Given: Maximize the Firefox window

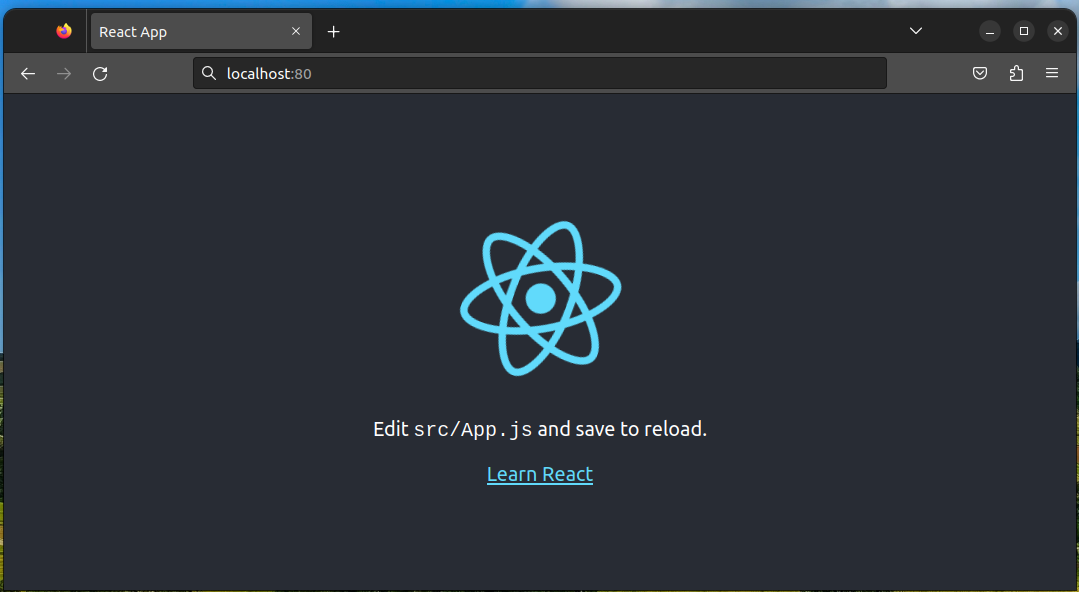Looking at the screenshot, I should [x=1024, y=31].
